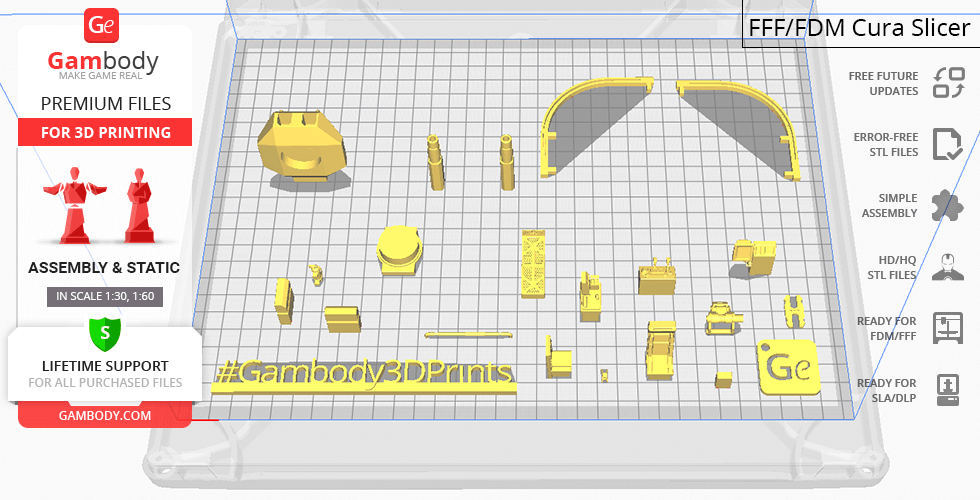Click the LIFETIME SUPPORT text
This screenshot has height=500, width=980.
[x=105, y=366]
